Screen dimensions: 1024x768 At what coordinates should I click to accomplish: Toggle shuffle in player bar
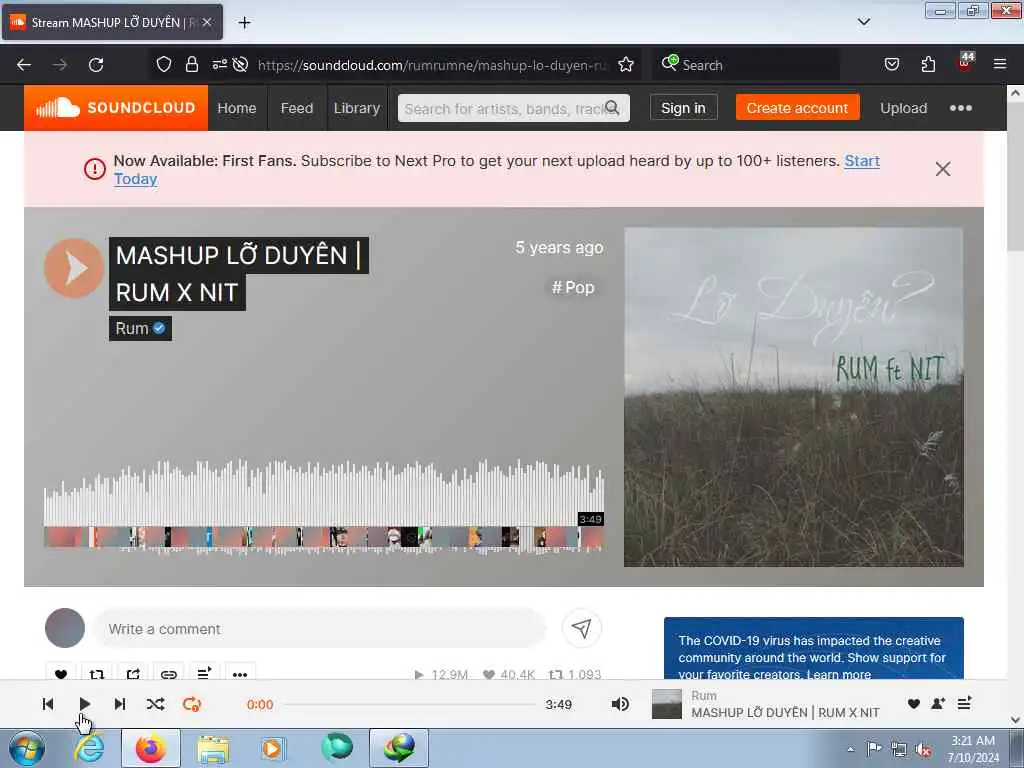coord(155,704)
